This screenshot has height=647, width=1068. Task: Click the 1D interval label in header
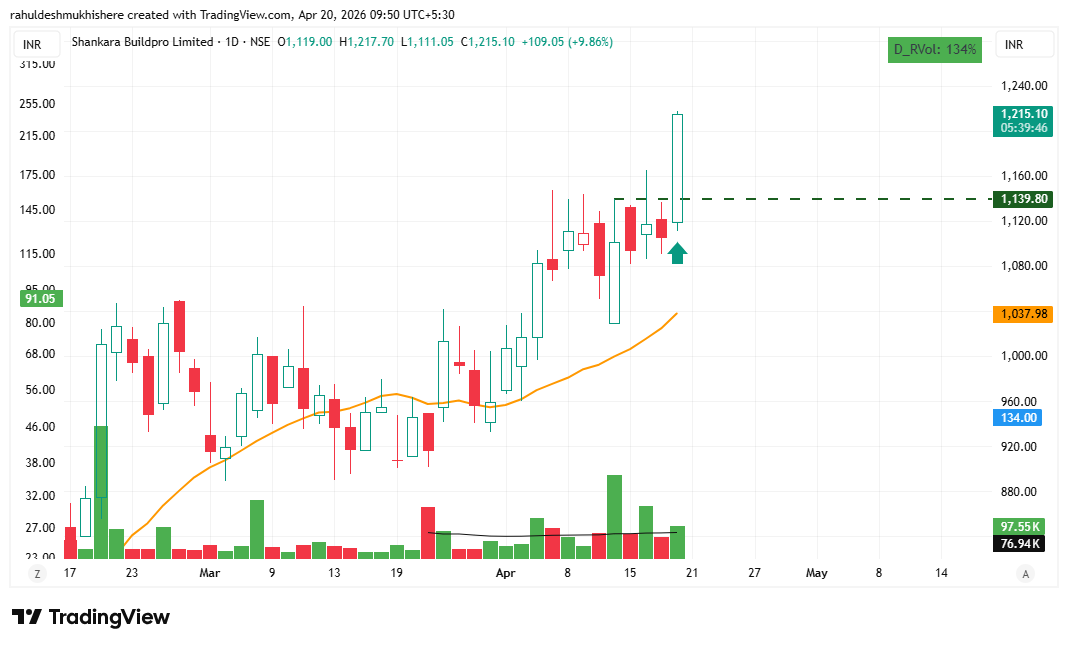point(232,42)
